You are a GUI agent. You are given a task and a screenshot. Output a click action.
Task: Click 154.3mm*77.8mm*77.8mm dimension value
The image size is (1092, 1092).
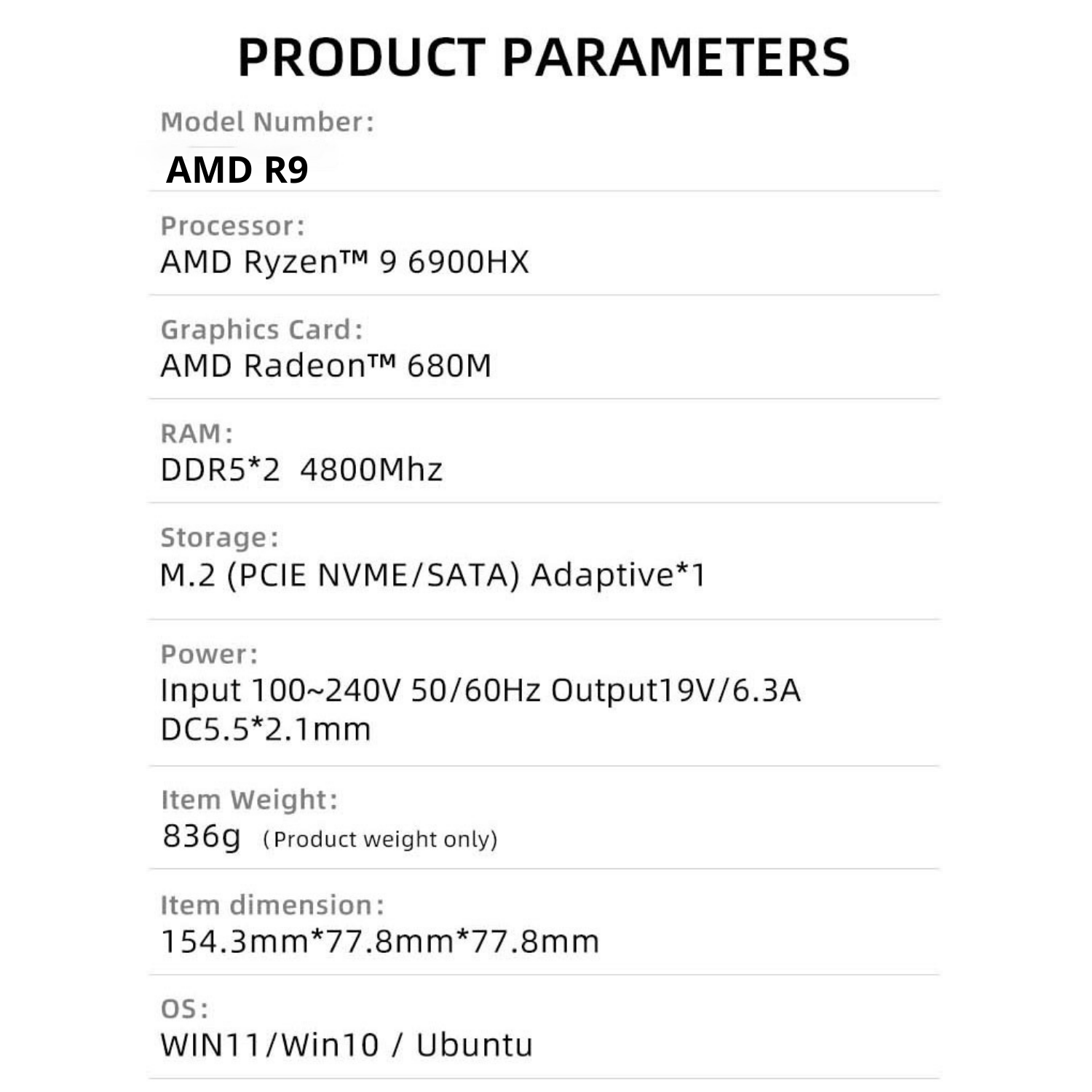380,941
